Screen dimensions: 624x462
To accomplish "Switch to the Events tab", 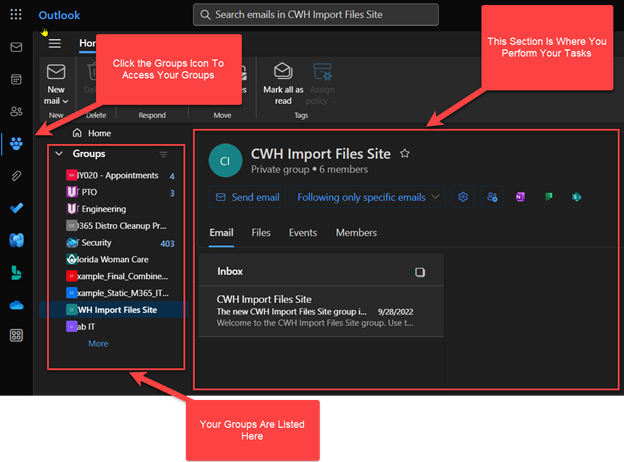I will click(x=303, y=233).
